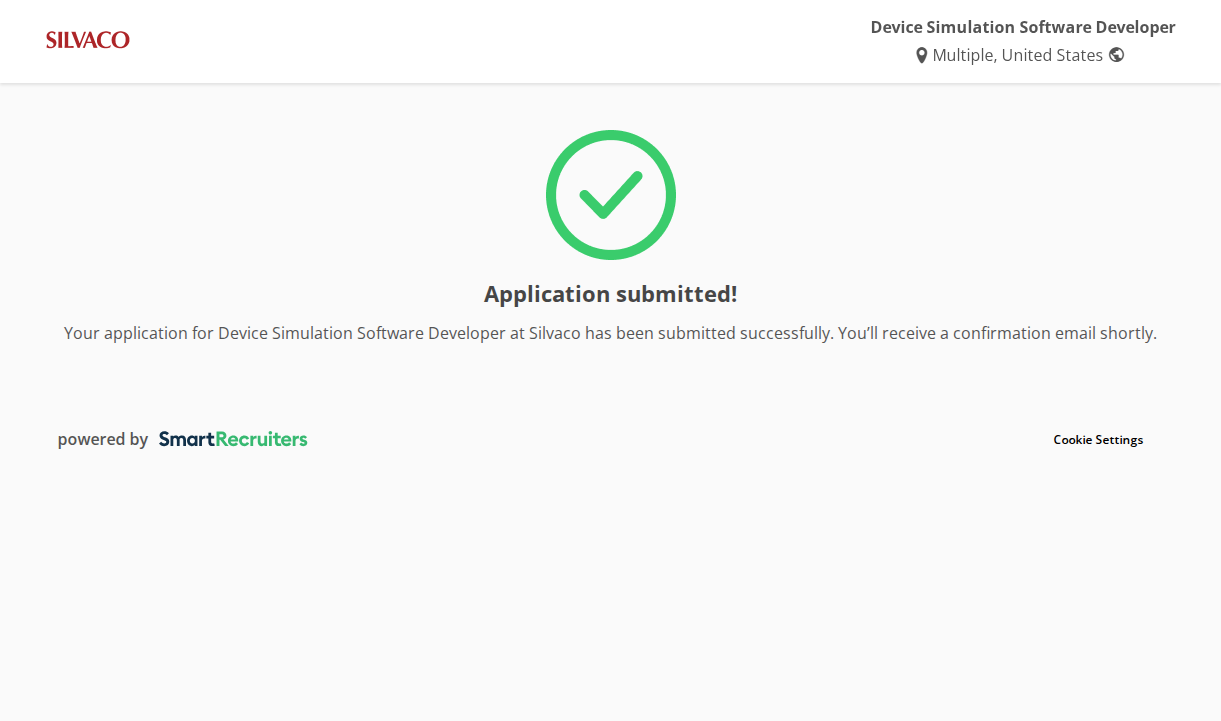Click the empty white header area center
This screenshot has height=721, width=1221.
(x=500, y=41)
